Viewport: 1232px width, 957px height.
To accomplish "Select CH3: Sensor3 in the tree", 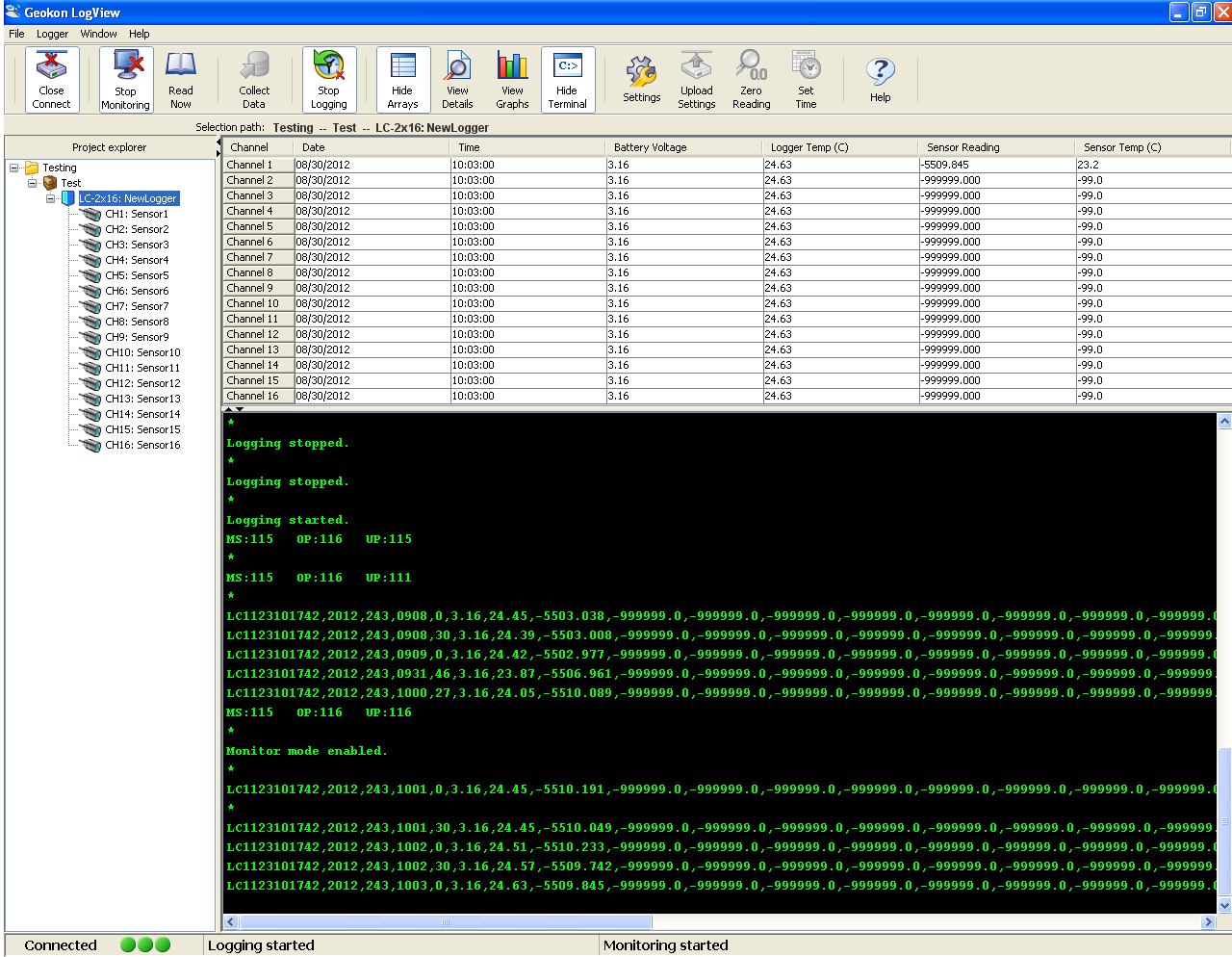I will (137, 245).
